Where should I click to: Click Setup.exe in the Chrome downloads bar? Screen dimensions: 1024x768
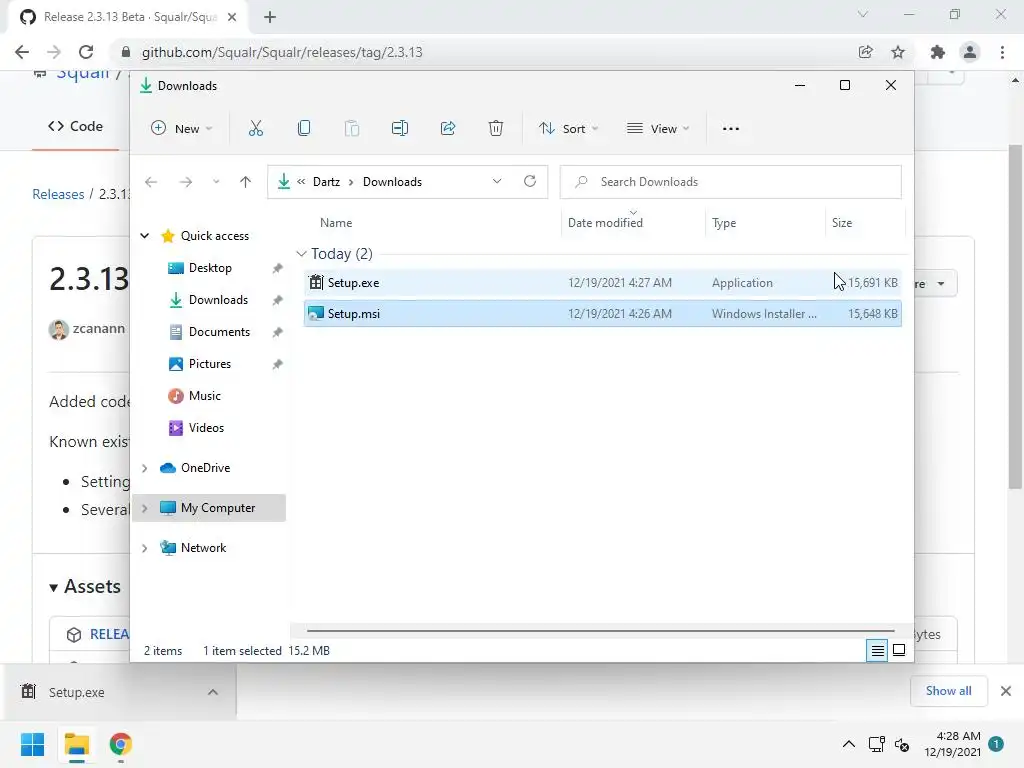pyautogui.click(x=76, y=692)
